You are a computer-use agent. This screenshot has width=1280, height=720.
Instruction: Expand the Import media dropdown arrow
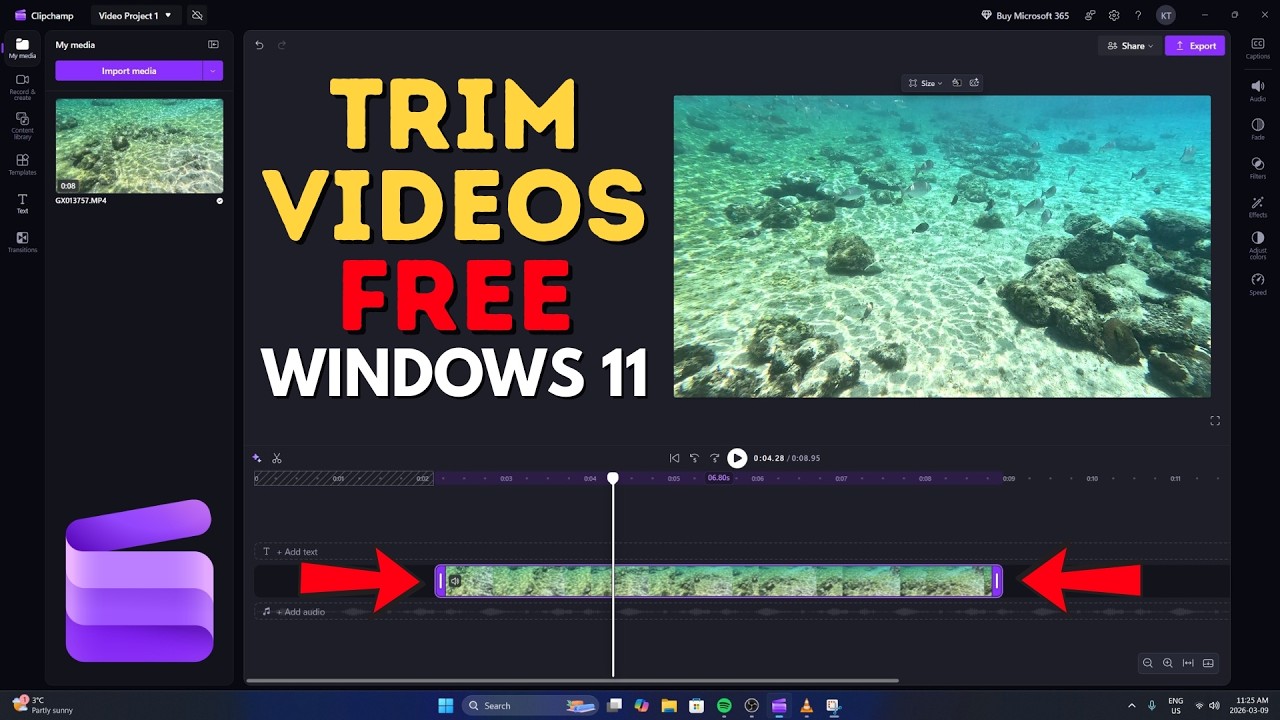coord(213,71)
